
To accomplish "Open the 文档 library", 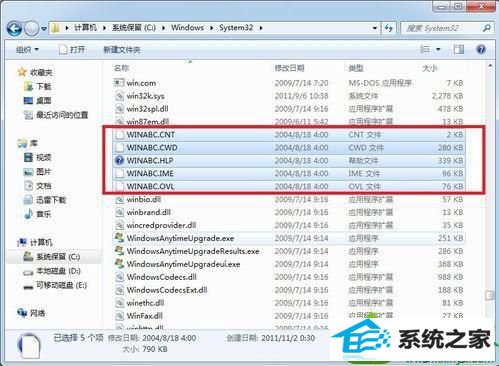I will pyautogui.click(x=44, y=186).
